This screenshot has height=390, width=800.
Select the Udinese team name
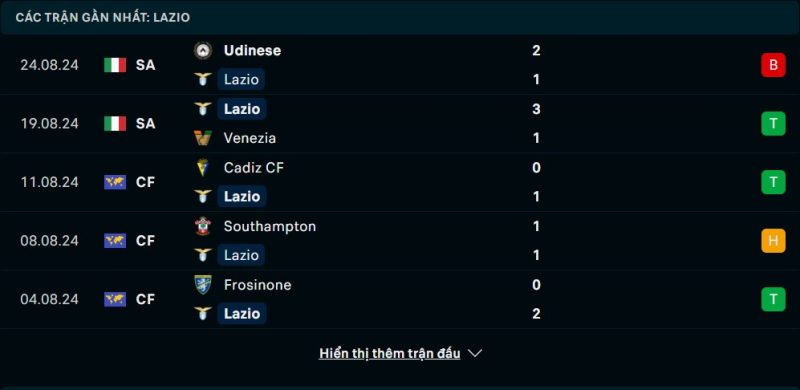tap(252, 51)
